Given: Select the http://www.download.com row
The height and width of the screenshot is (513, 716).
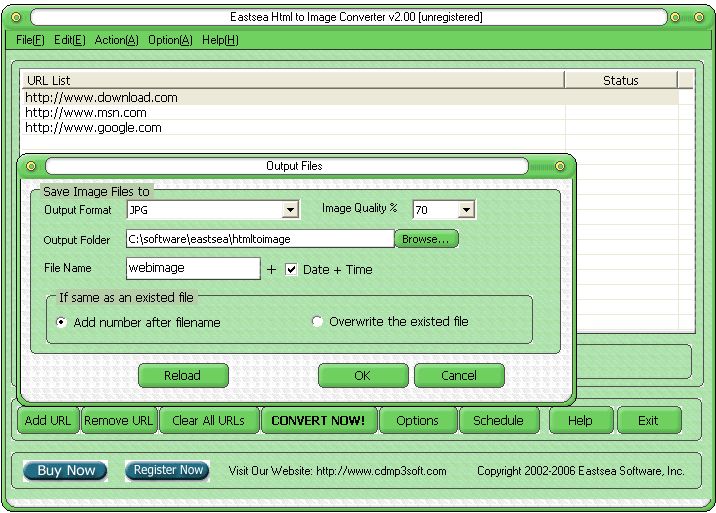Looking at the screenshot, I should (x=349, y=97).
